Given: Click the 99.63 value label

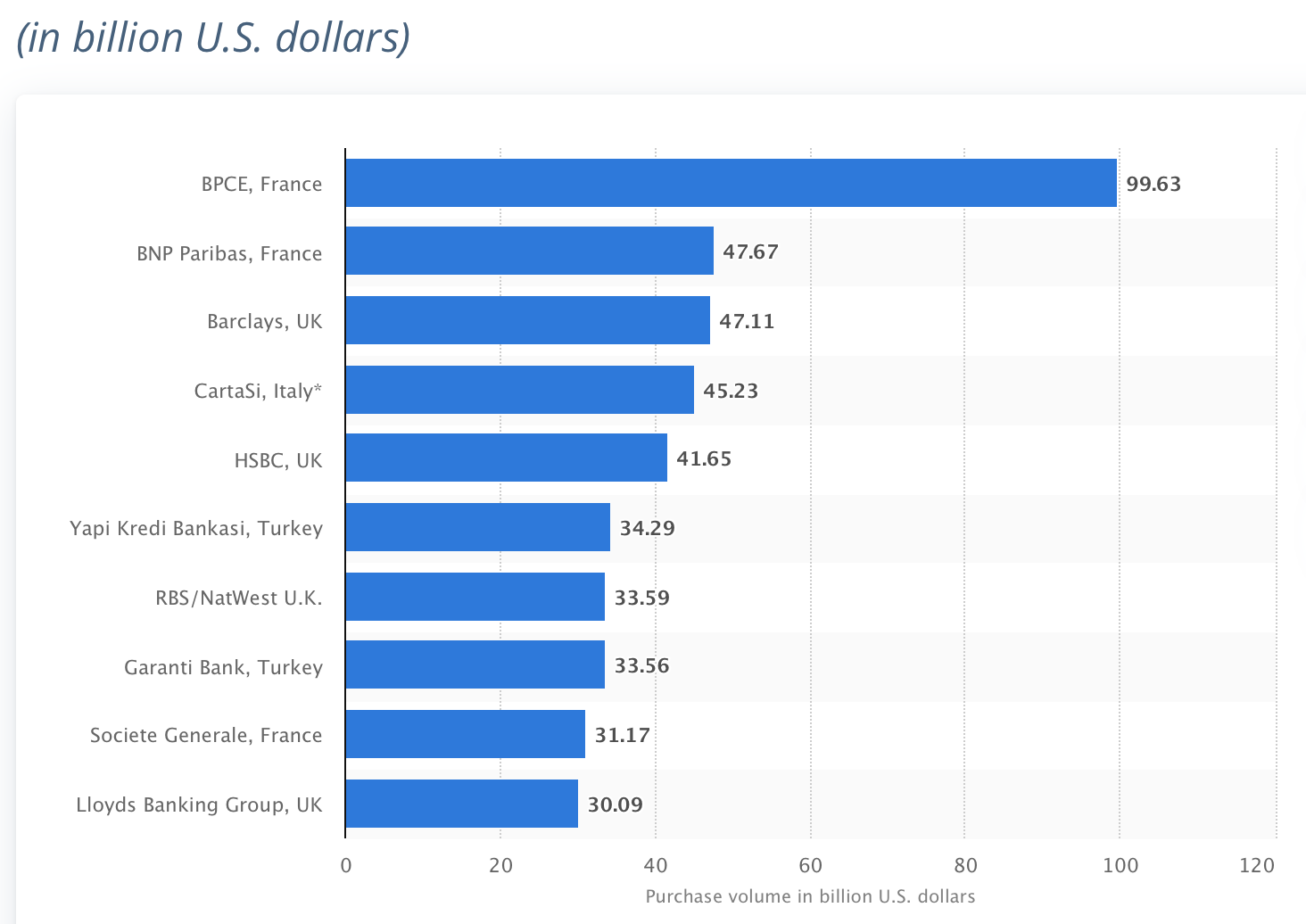Looking at the screenshot, I should [1153, 184].
